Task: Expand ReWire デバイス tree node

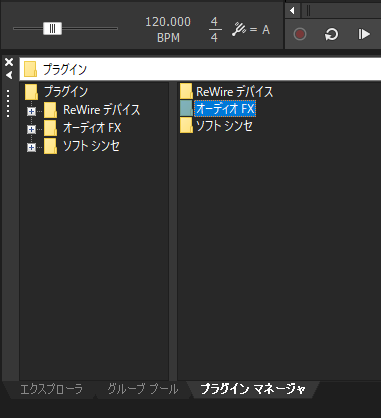Action: click(x=31, y=111)
